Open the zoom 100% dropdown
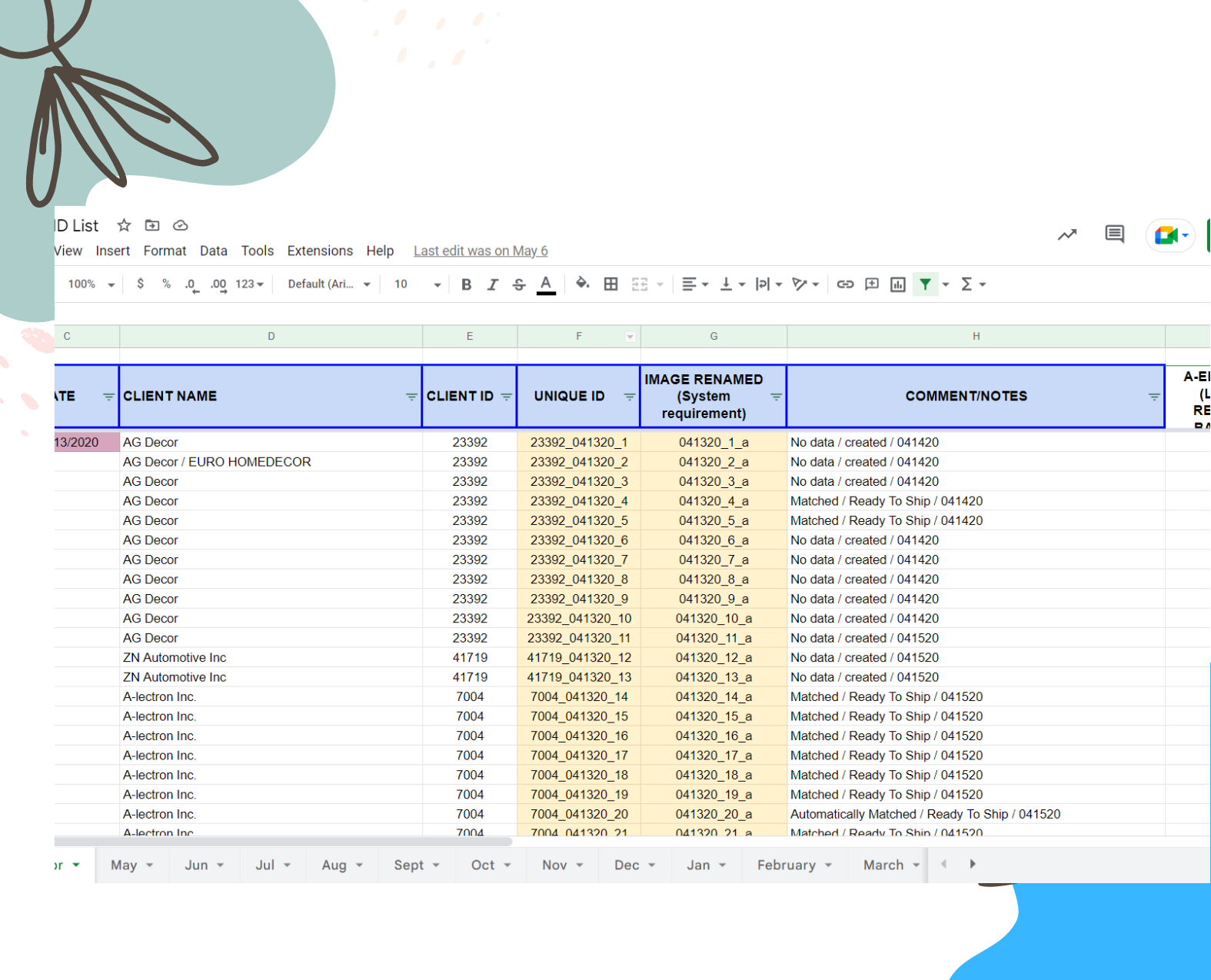1211x980 pixels. click(91, 284)
